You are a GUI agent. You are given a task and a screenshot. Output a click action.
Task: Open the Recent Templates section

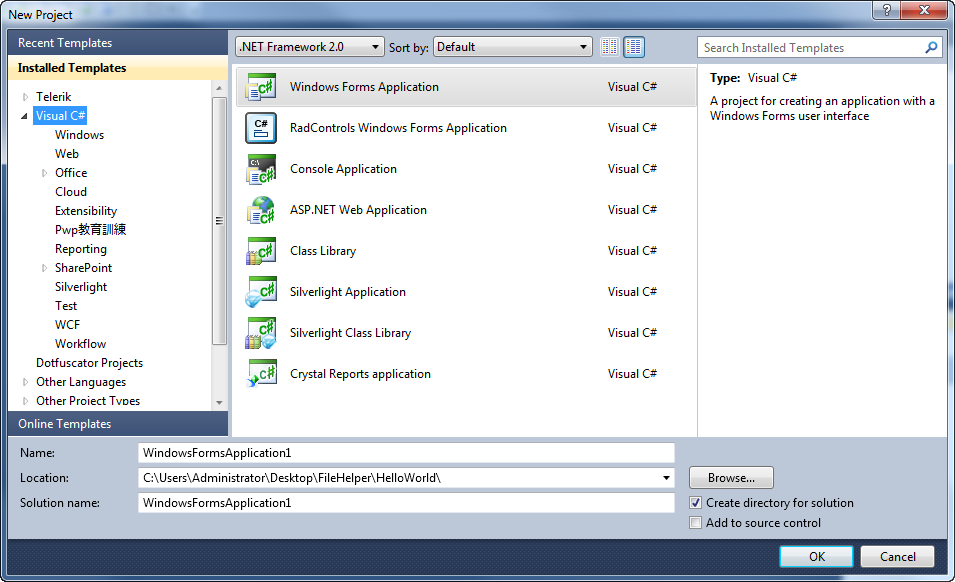tap(118, 43)
